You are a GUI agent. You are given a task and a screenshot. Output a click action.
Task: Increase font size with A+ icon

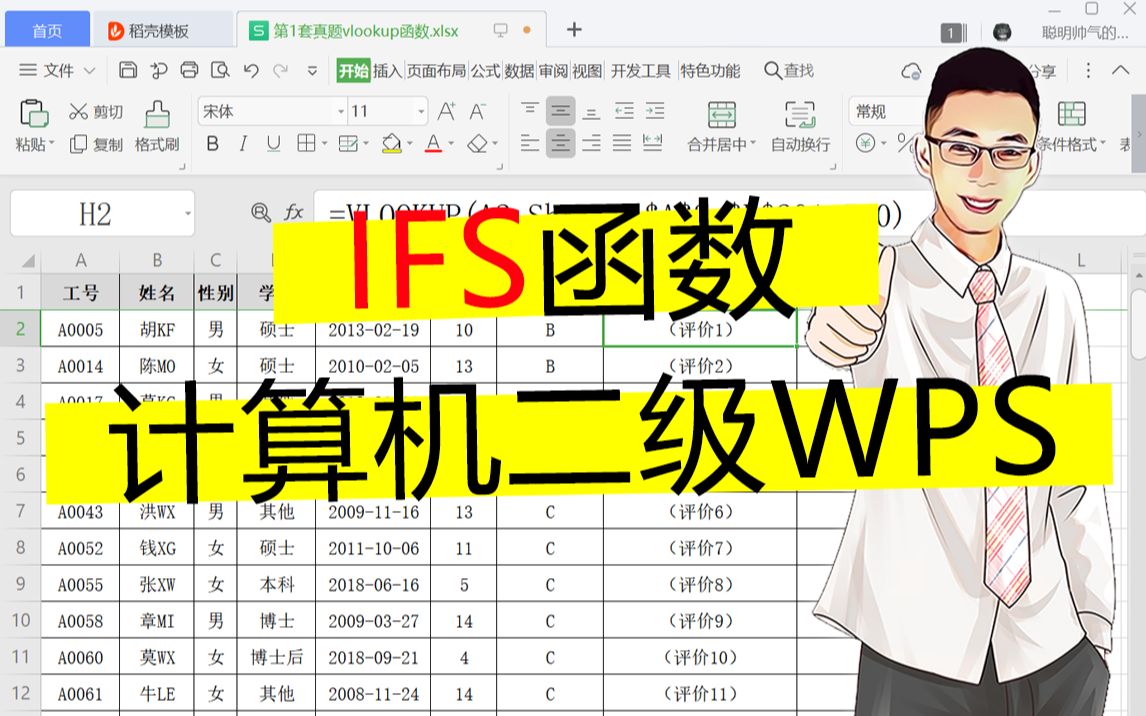click(447, 111)
